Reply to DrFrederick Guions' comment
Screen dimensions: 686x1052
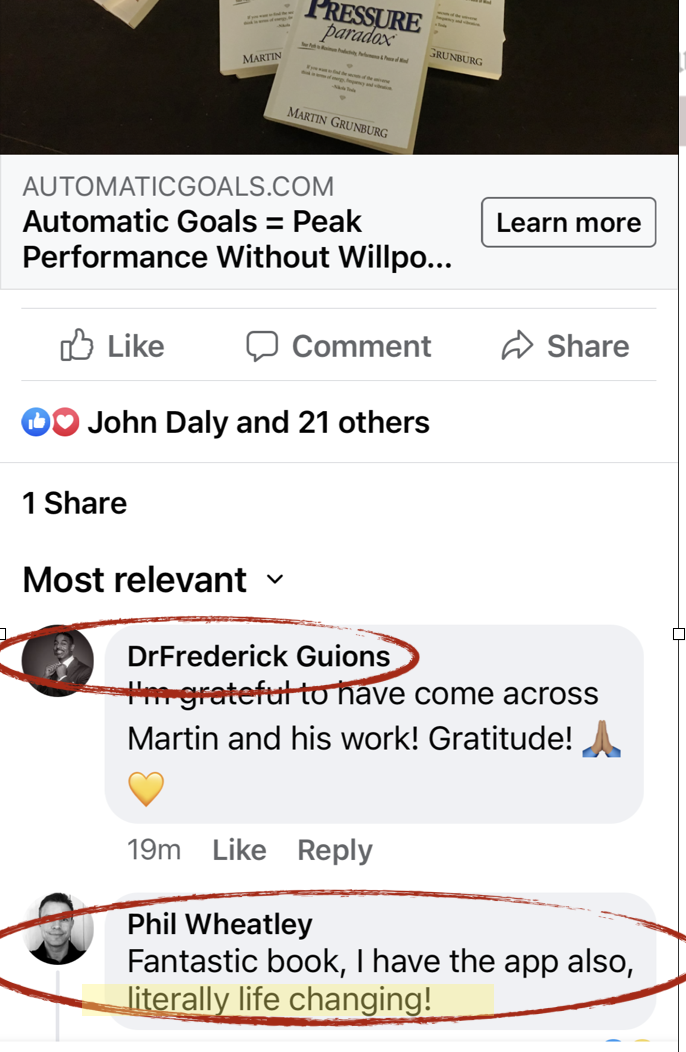point(334,850)
